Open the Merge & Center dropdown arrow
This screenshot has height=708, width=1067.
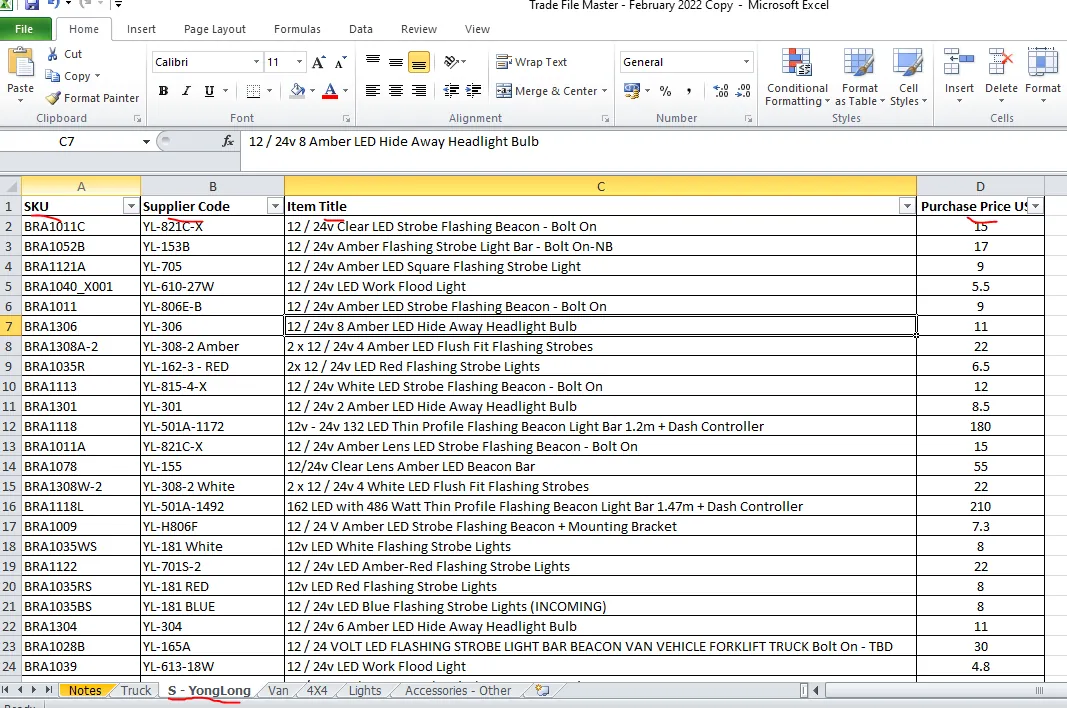pyautogui.click(x=604, y=91)
